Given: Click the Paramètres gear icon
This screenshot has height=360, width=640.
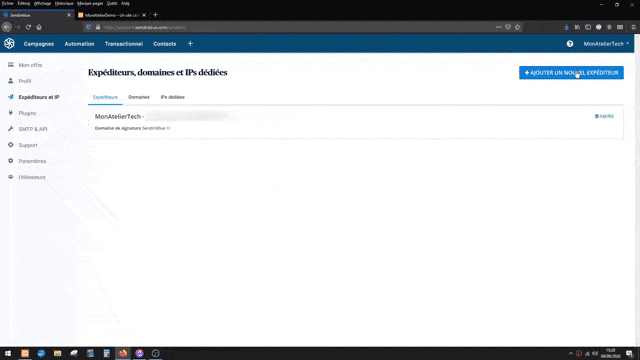Looking at the screenshot, I should tap(11, 160).
